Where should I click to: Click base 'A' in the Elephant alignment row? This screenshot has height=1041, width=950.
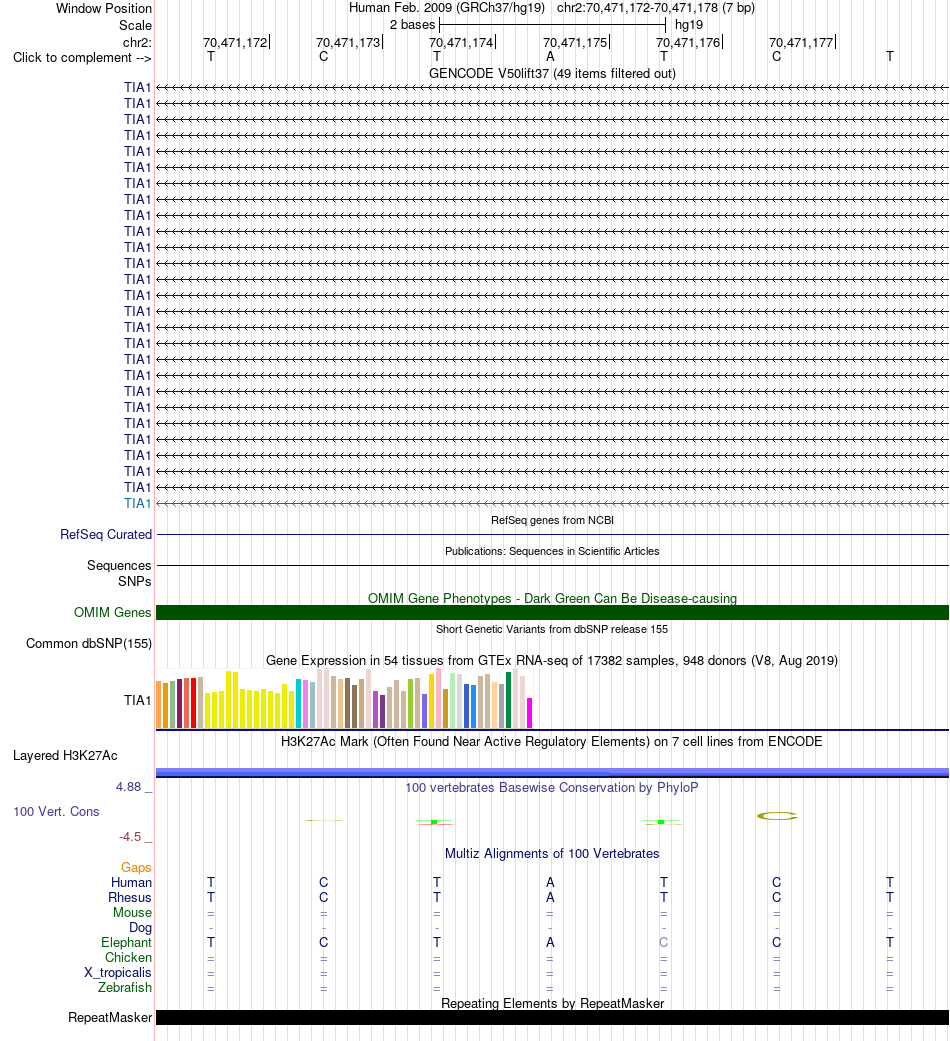550,943
